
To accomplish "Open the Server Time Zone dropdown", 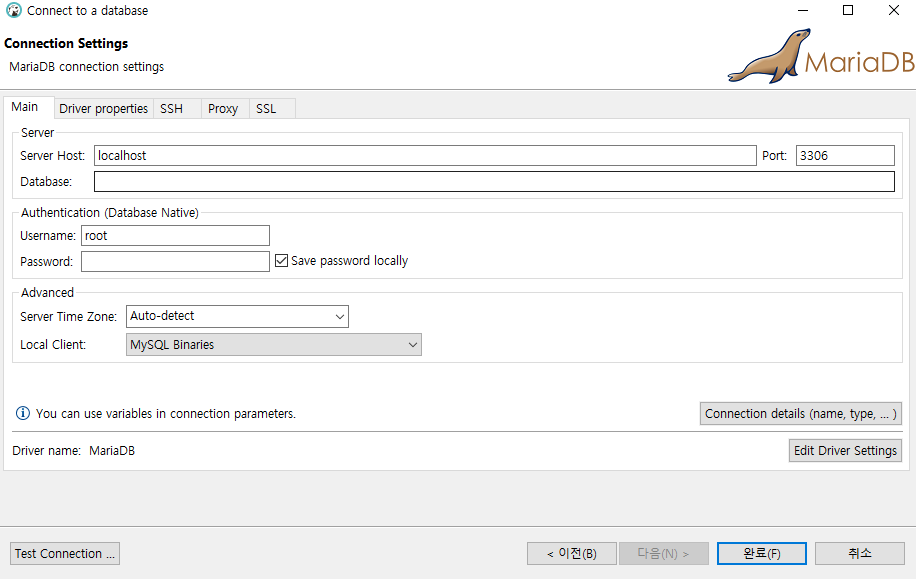I will (x=237, y=316).
